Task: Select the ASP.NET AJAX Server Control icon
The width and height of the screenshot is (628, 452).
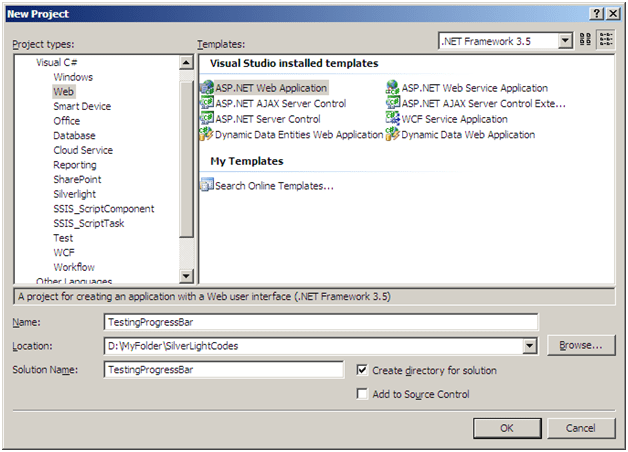Action: (x=207, y=103)
